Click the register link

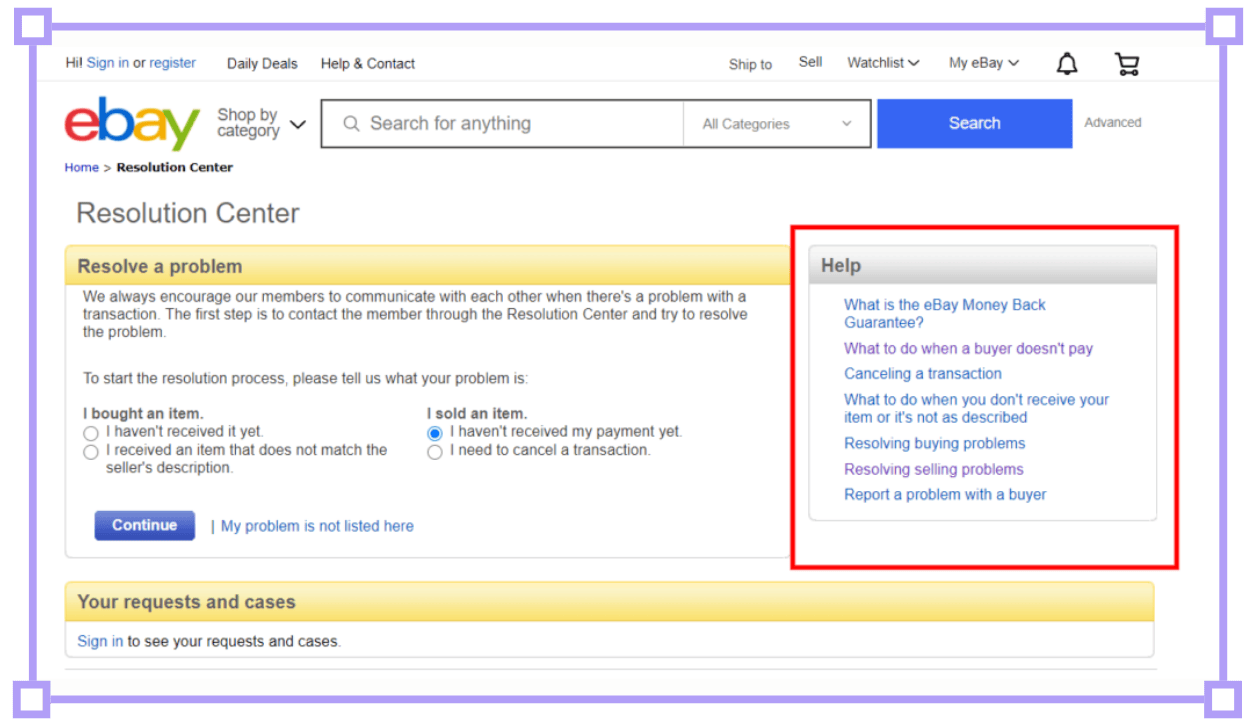point(173,62)
